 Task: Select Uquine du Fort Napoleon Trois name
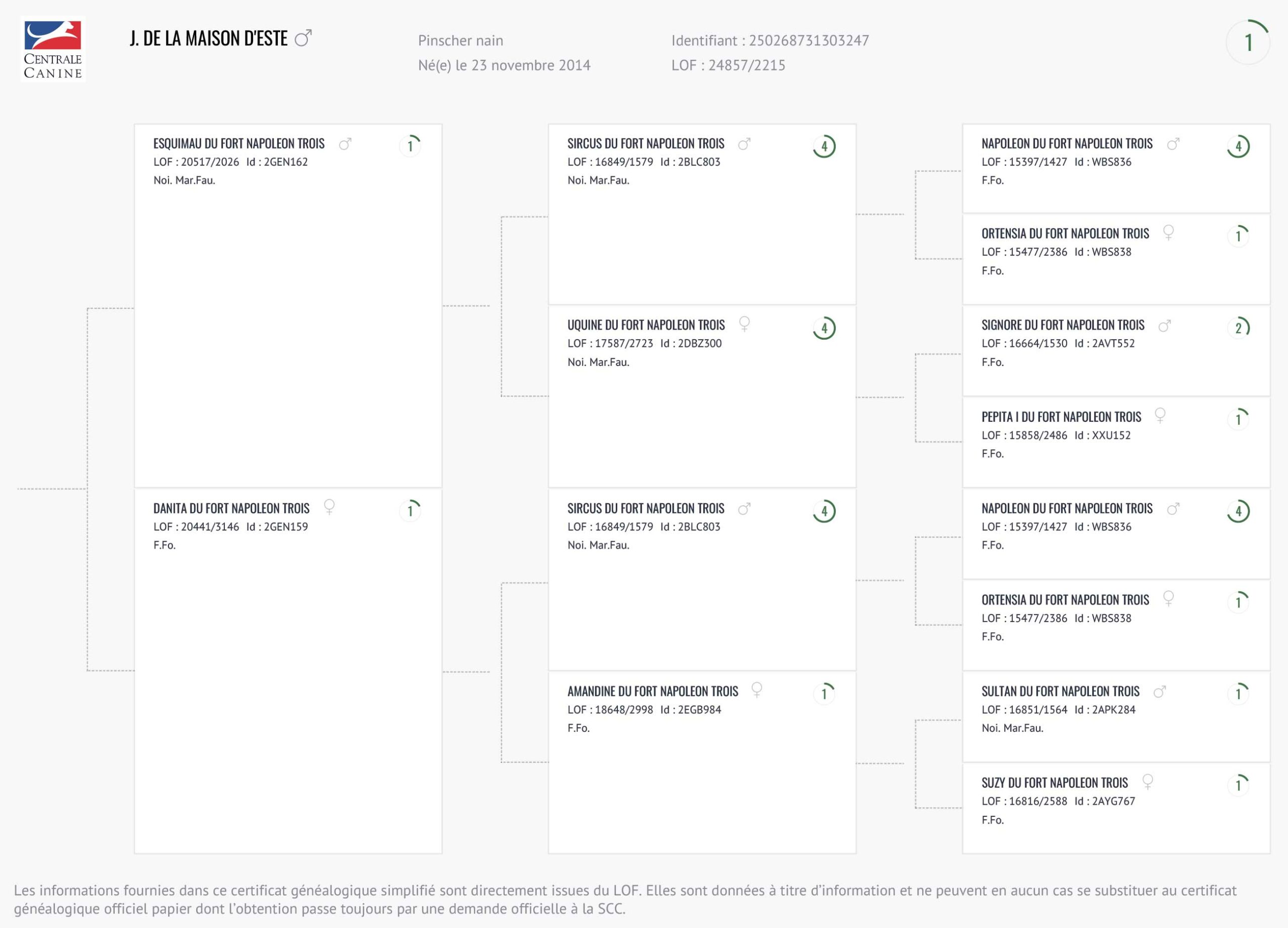tap(646, 326)
